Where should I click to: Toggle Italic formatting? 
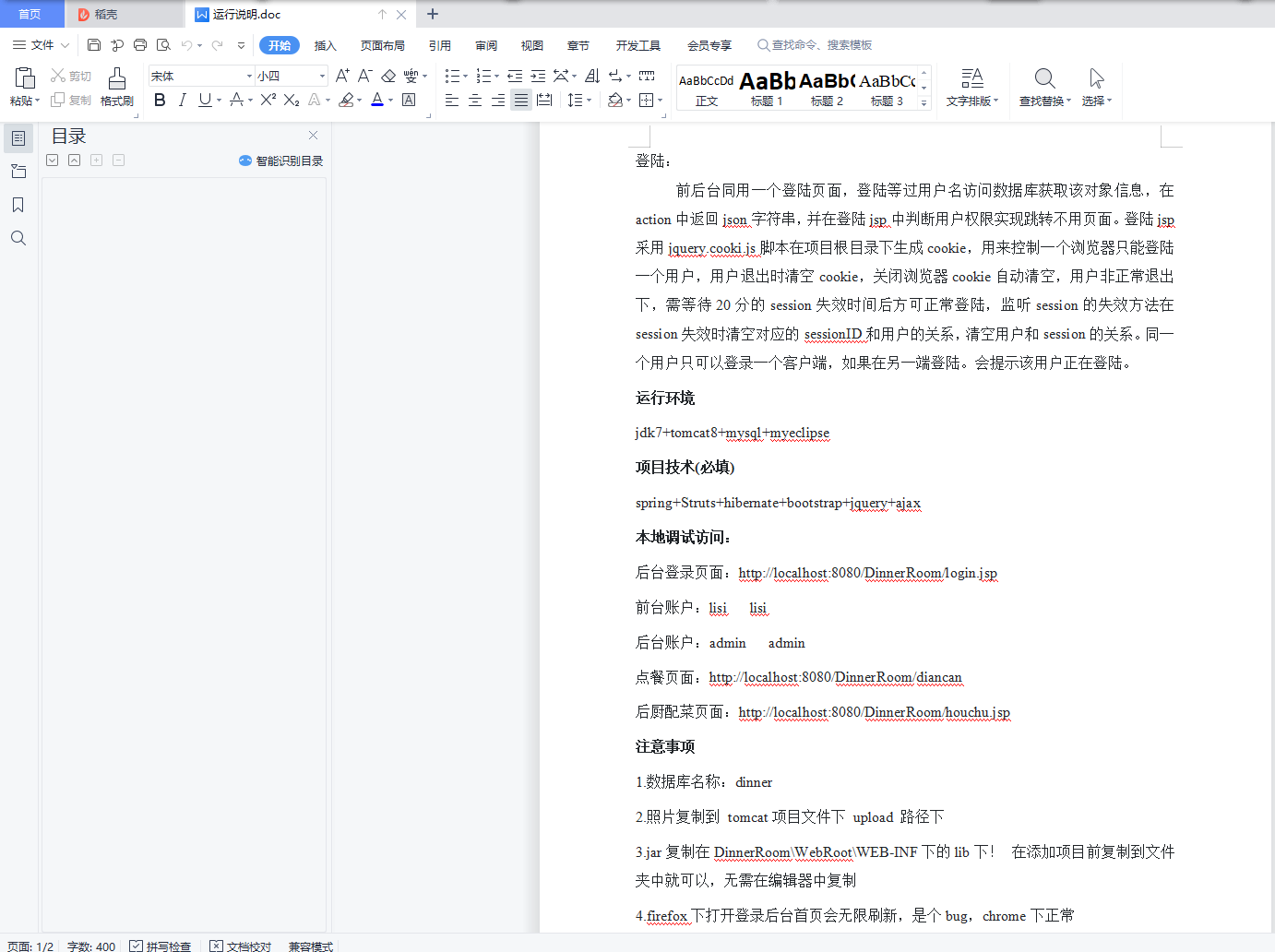[182, 100]
